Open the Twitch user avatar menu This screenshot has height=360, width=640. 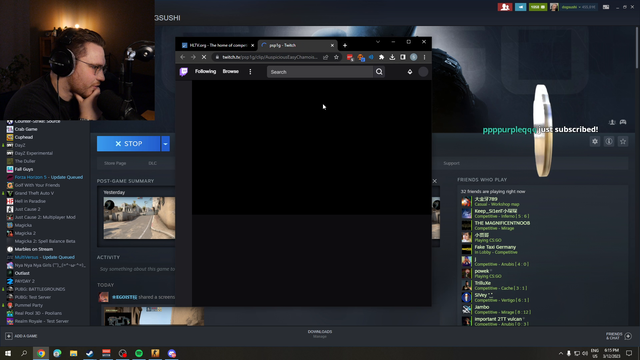pos(423,72)
